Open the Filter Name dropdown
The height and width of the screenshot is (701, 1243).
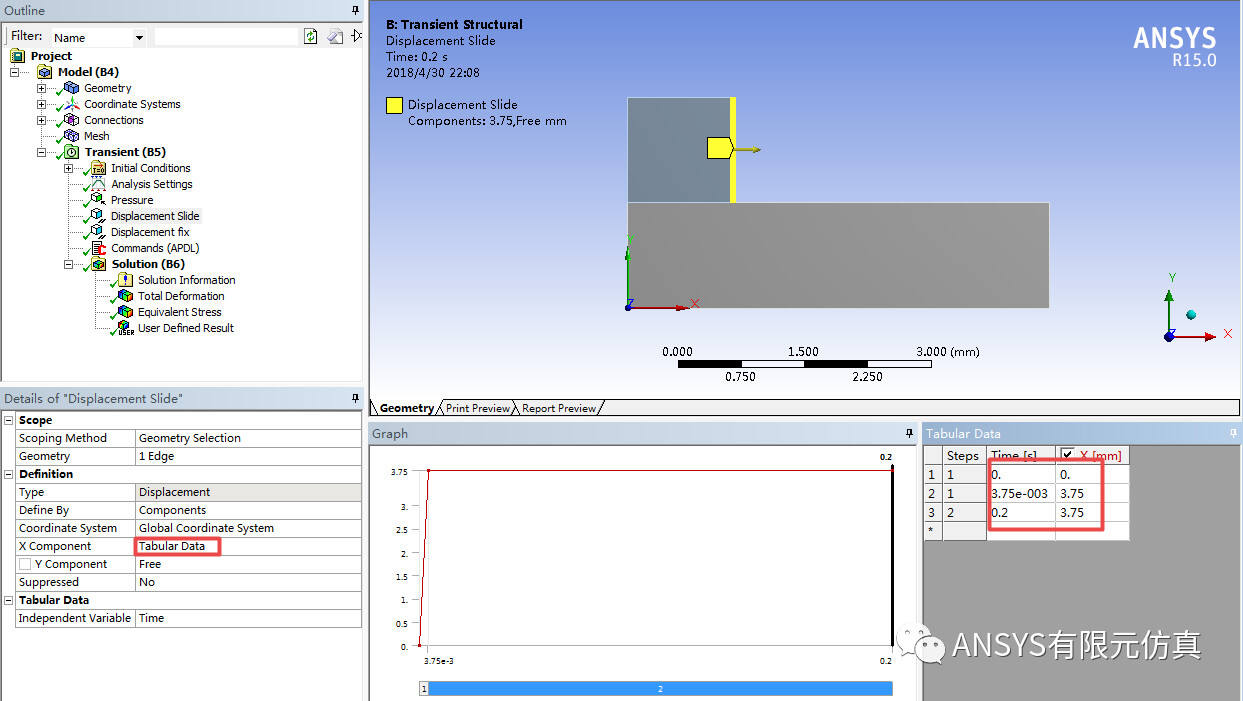coord(139,37)
